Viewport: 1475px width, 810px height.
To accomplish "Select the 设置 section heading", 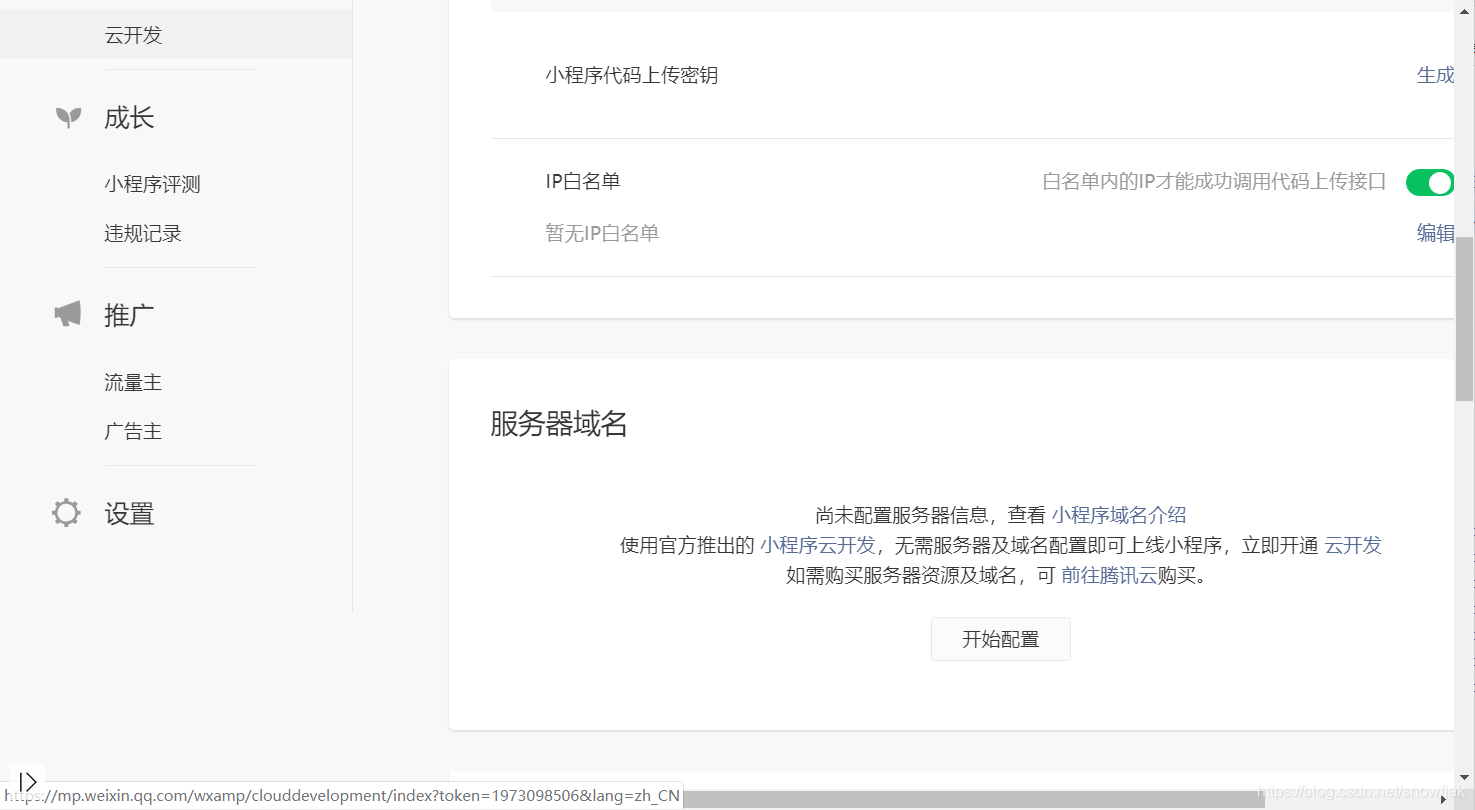I will click(x=129, y=513).
